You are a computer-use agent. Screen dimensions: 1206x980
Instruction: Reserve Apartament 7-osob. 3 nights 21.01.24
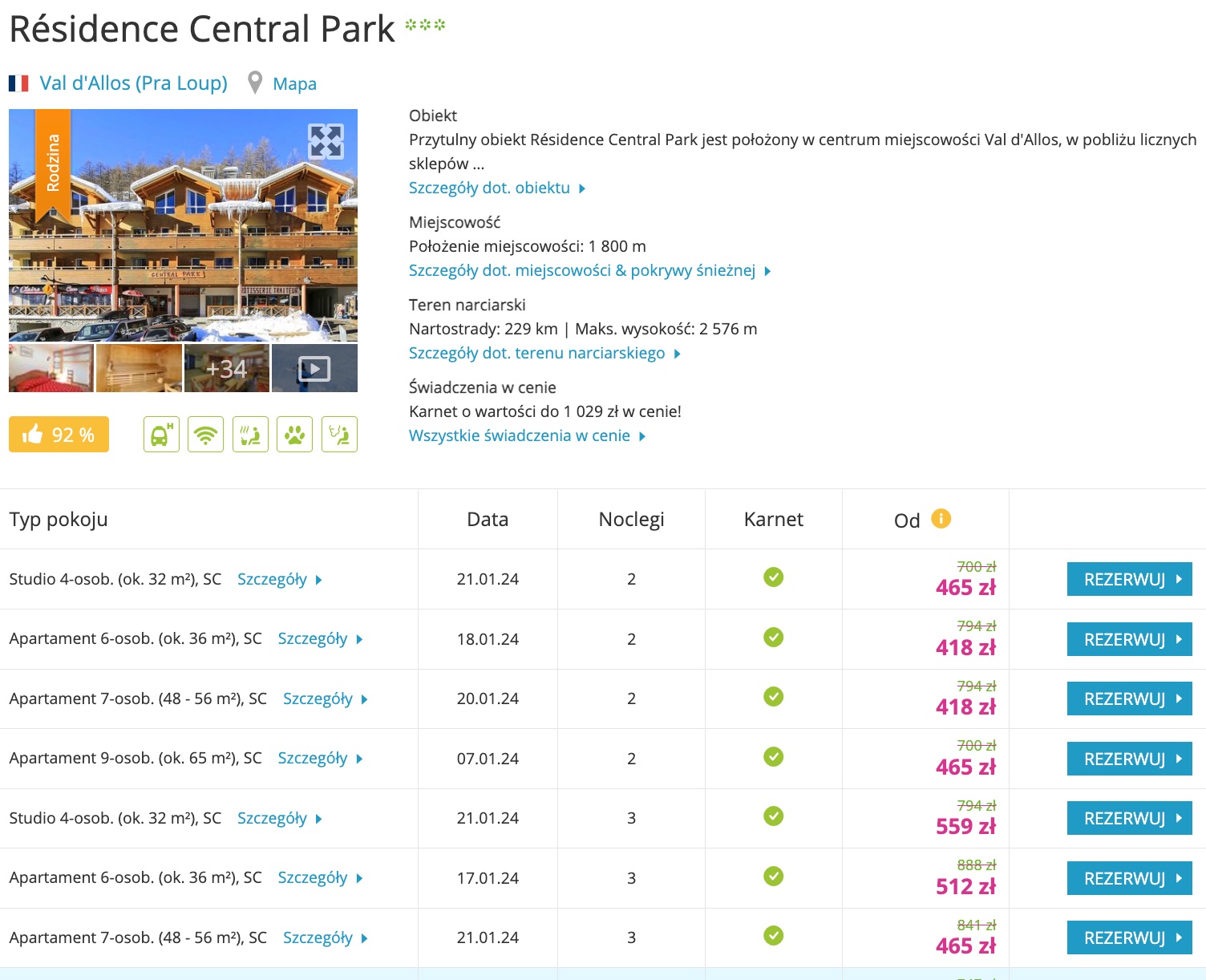pos(1130,937)
